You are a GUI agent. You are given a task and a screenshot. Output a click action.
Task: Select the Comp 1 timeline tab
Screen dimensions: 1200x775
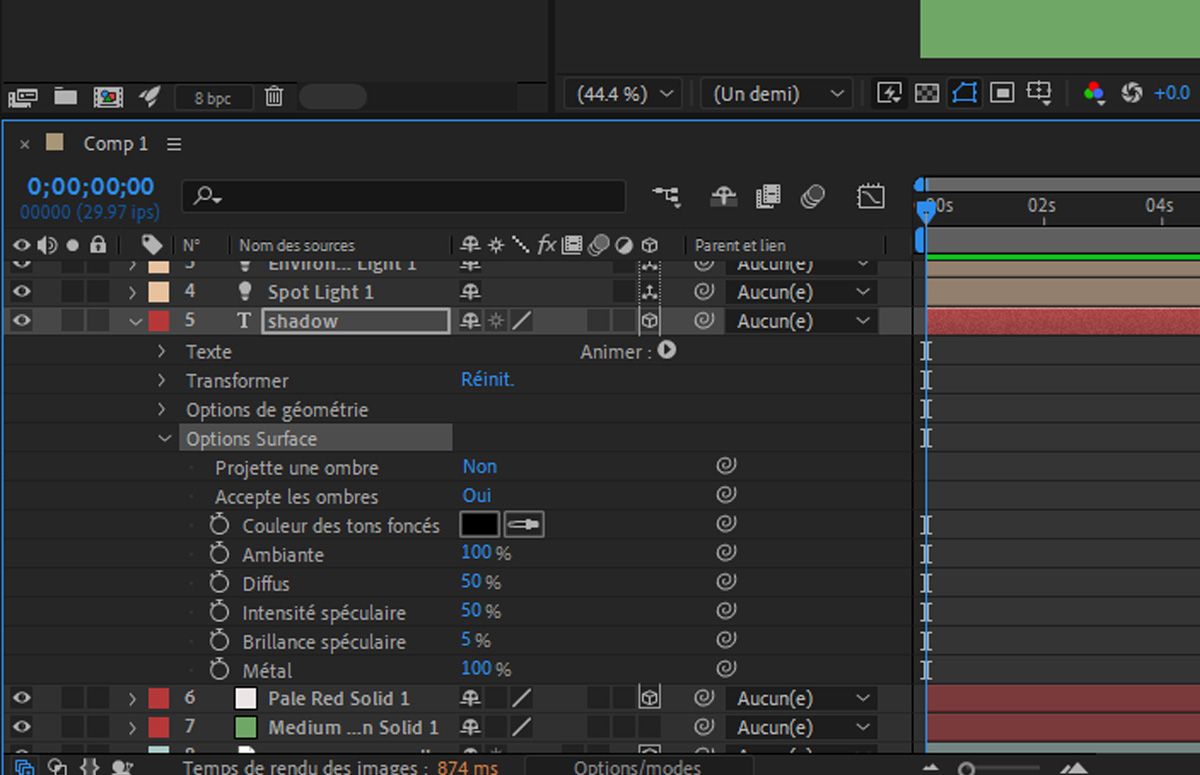[115, 144]
